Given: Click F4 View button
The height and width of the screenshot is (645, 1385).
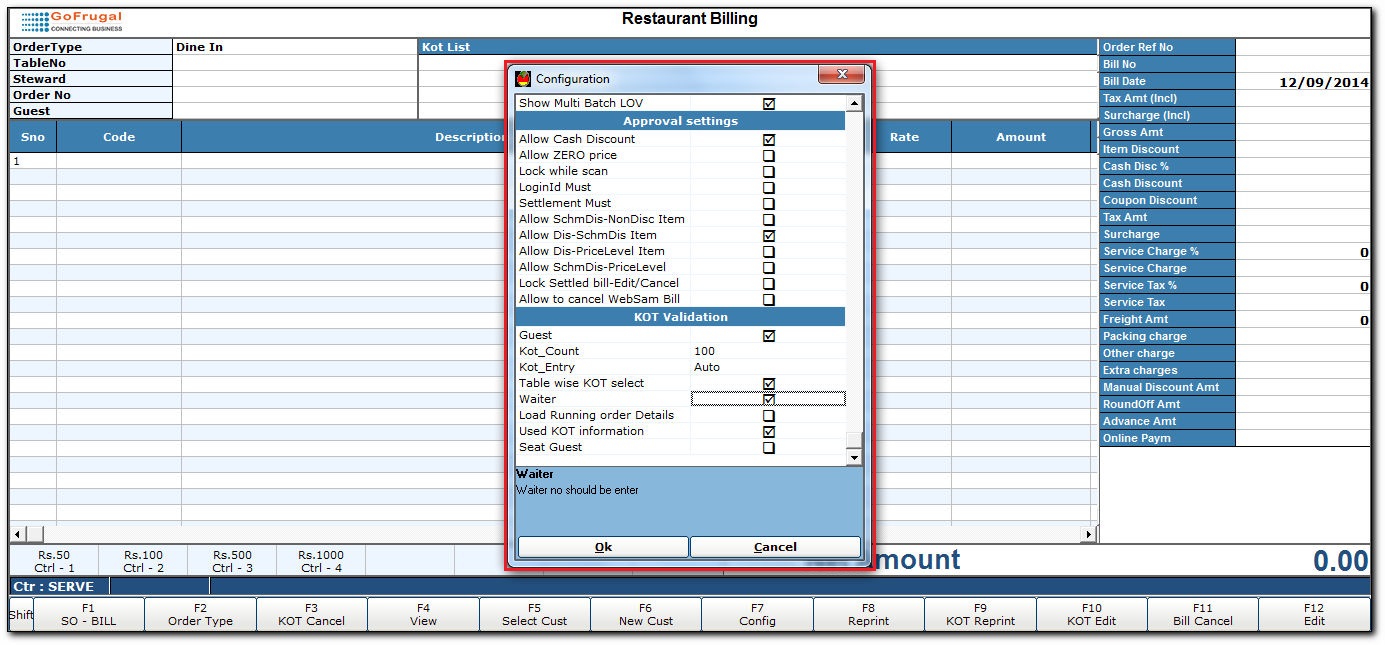Looking at the screenshot, I should (x=423, y=614).
